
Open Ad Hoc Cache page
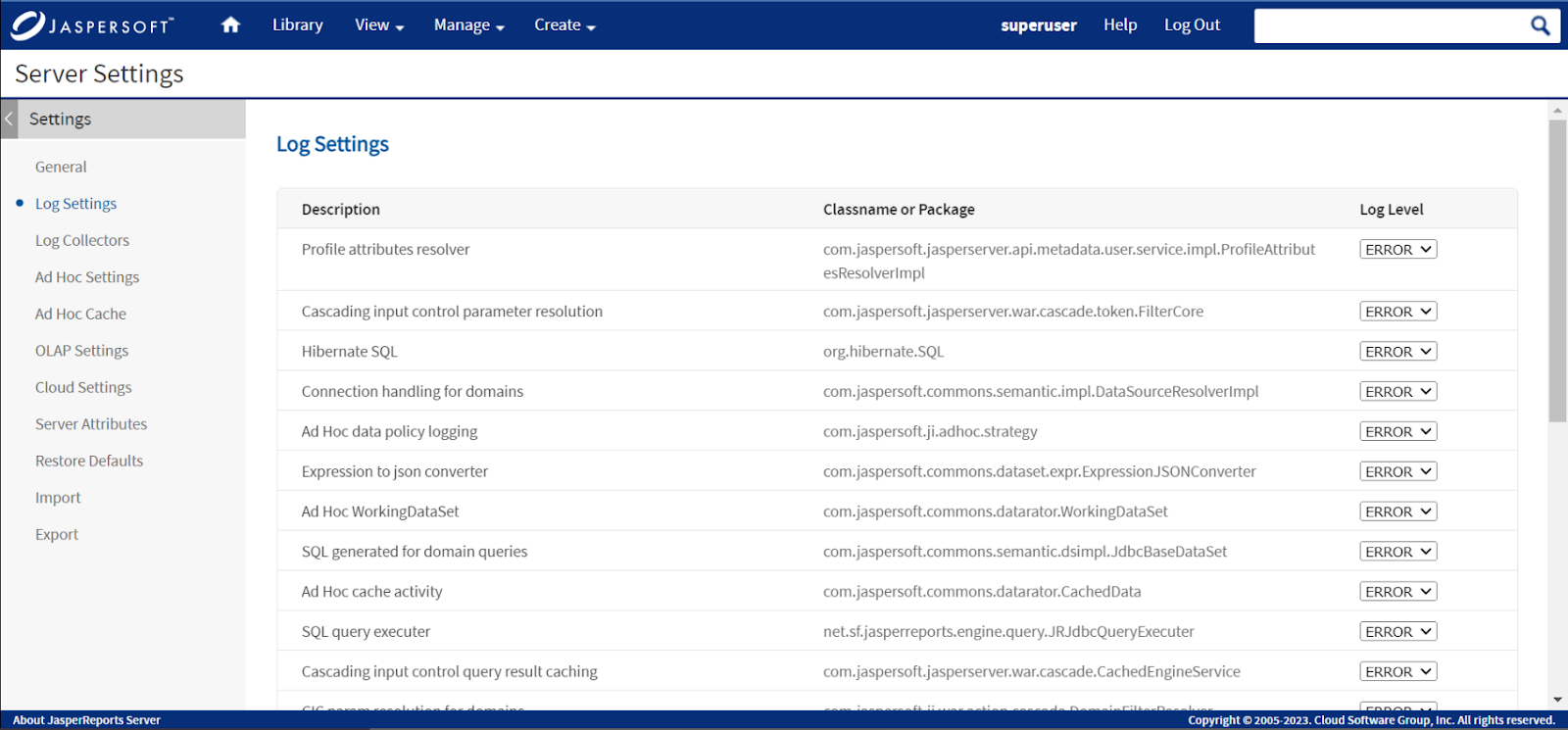point(80,315)
